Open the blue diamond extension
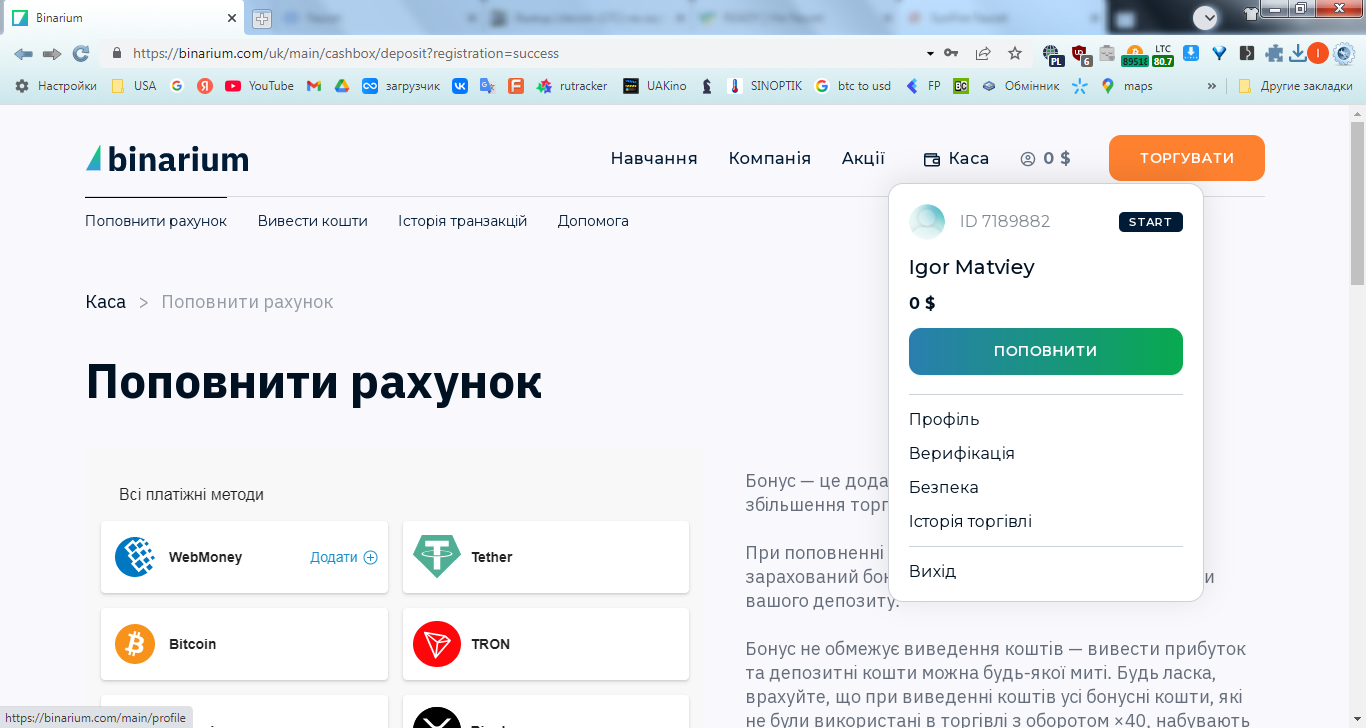 tap(1219, 53)
